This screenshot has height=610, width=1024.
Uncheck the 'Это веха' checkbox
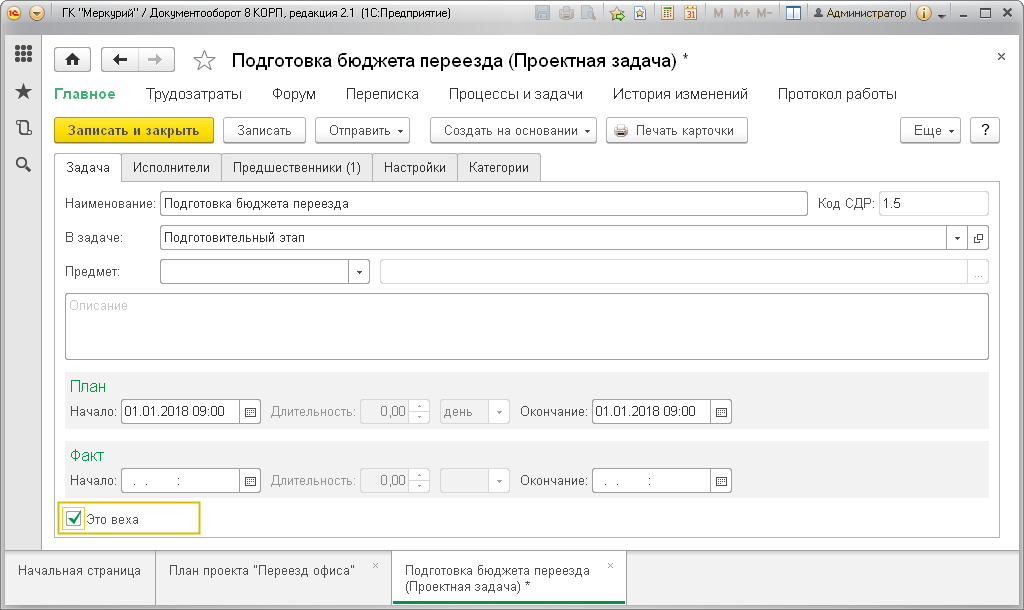pyautogui.click(x=74, y=519)
